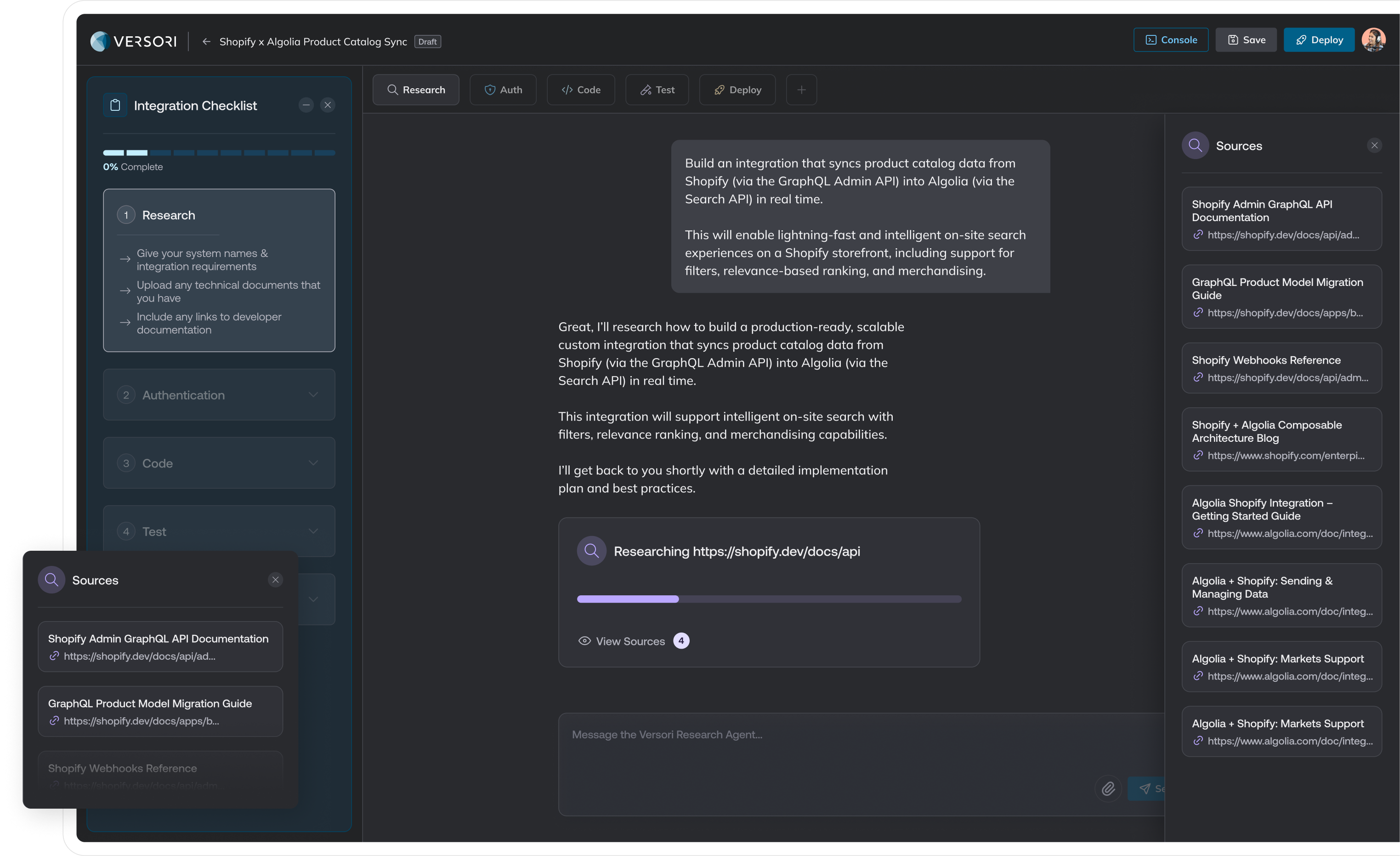This screenshot has width=1400, height=856.
Task: Click link icon under Shopify Admin GraphQL in popup
Action: [54, 656]
